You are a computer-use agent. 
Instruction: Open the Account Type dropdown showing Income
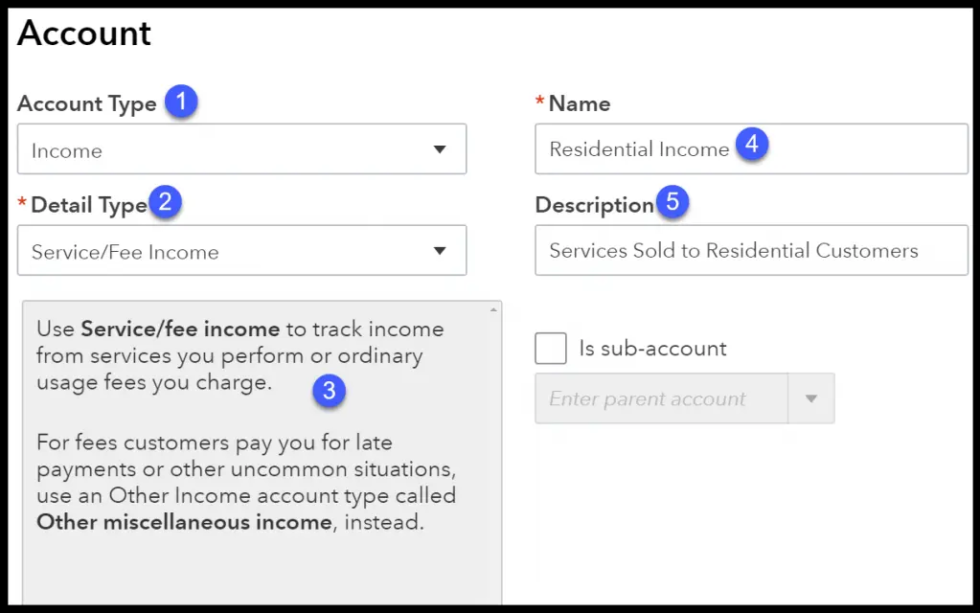click(x=241, y=149)
